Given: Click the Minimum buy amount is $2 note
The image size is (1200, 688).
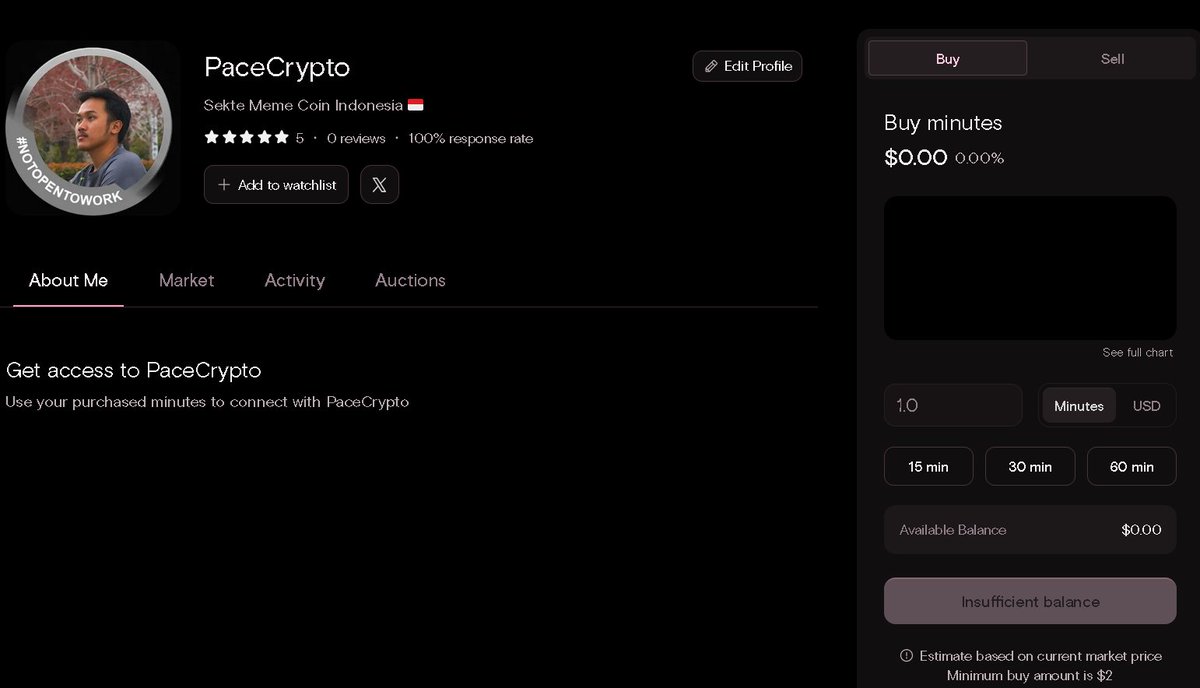Looking at the screenshot, I should (x=1029, y=675).
